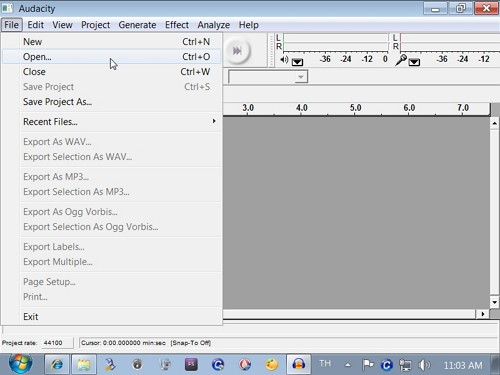Viewport: 500px width, 375px height.
Task: Click the Audacity app icon in title bar
Action: coord(7,8)
